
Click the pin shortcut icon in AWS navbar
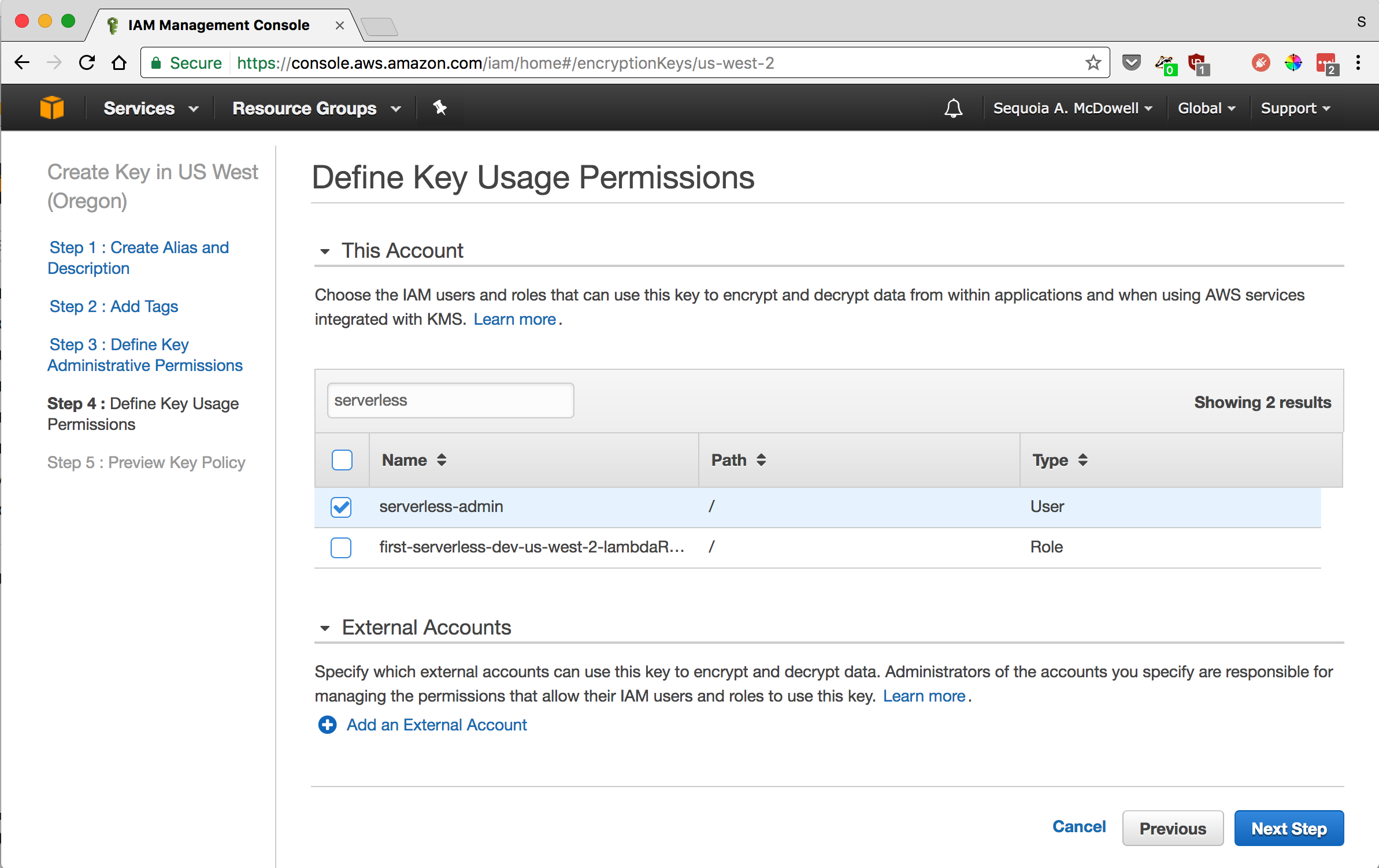click(440, 107)
